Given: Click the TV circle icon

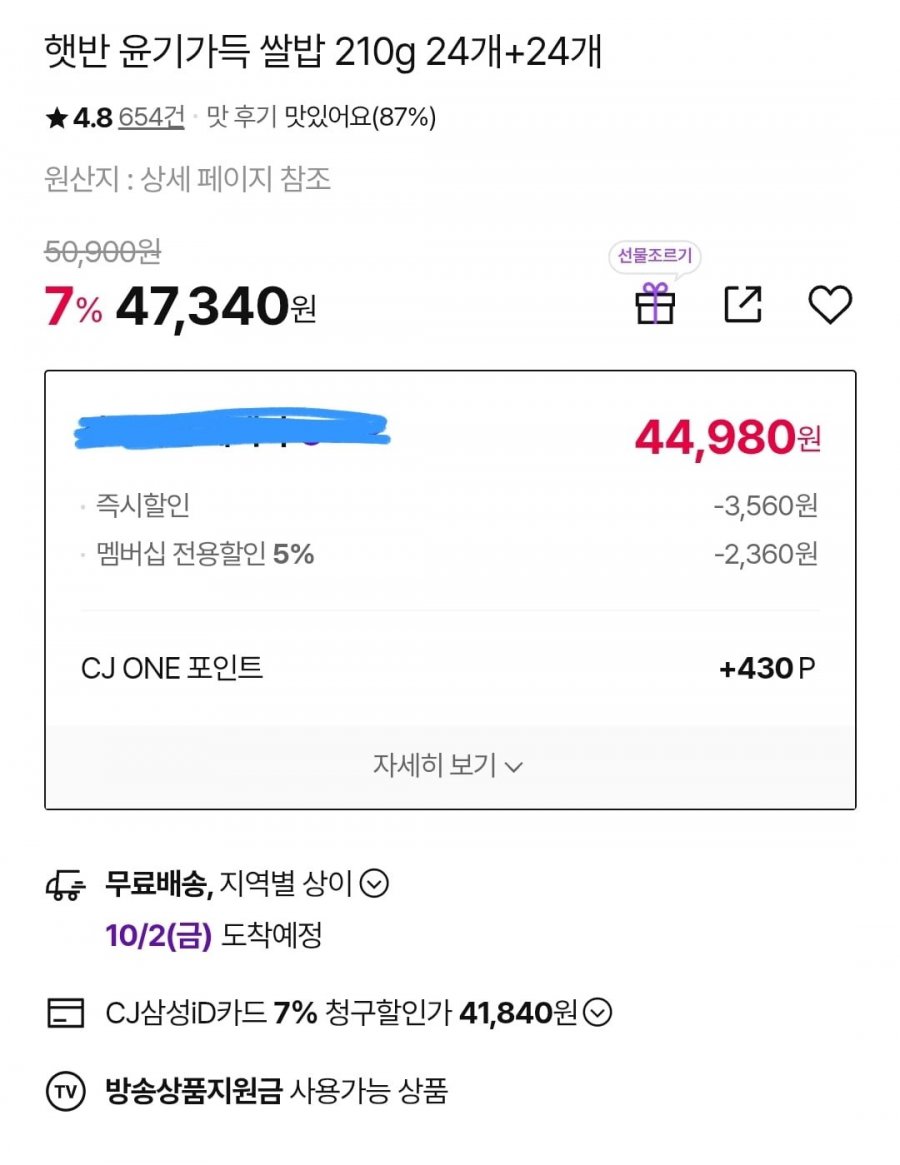Looking at the screenshot, I should (65, 1091).
